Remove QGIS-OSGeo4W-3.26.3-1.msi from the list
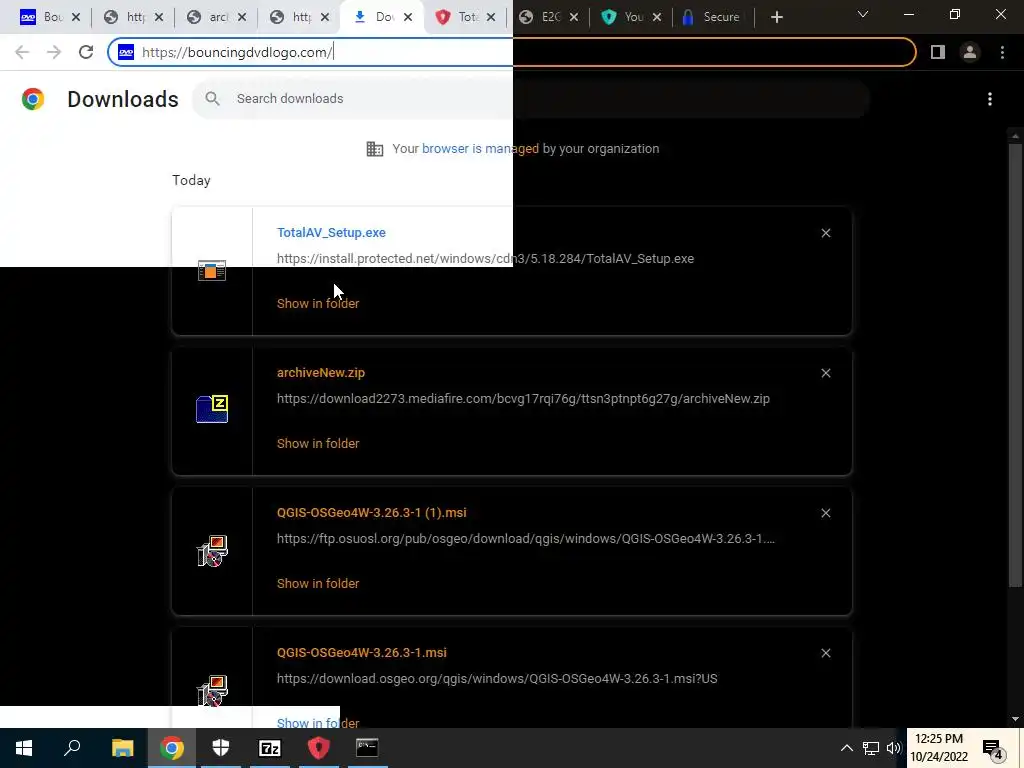 (x=825, y=653)
